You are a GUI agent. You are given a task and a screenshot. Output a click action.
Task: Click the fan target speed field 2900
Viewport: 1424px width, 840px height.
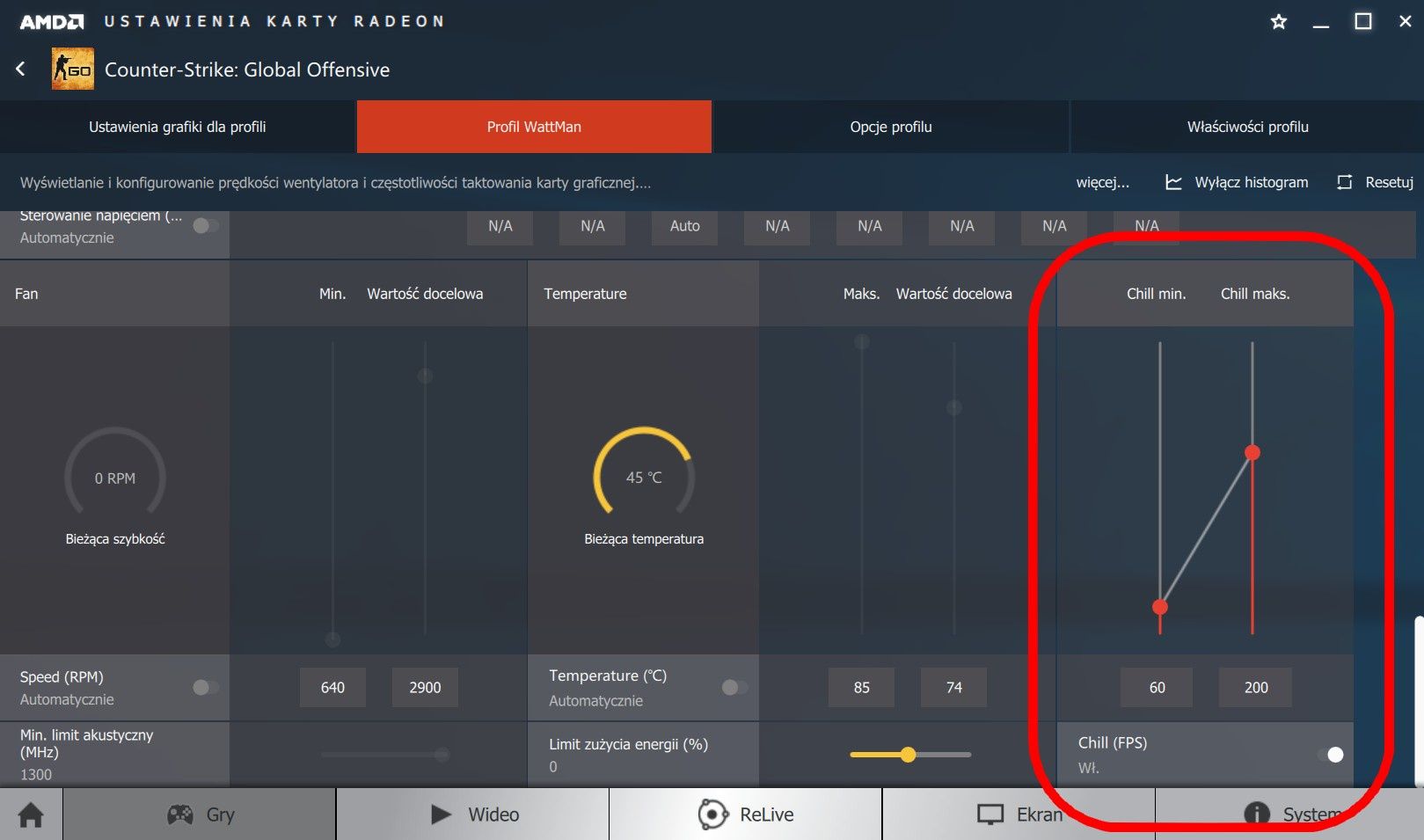coord(425,687)
